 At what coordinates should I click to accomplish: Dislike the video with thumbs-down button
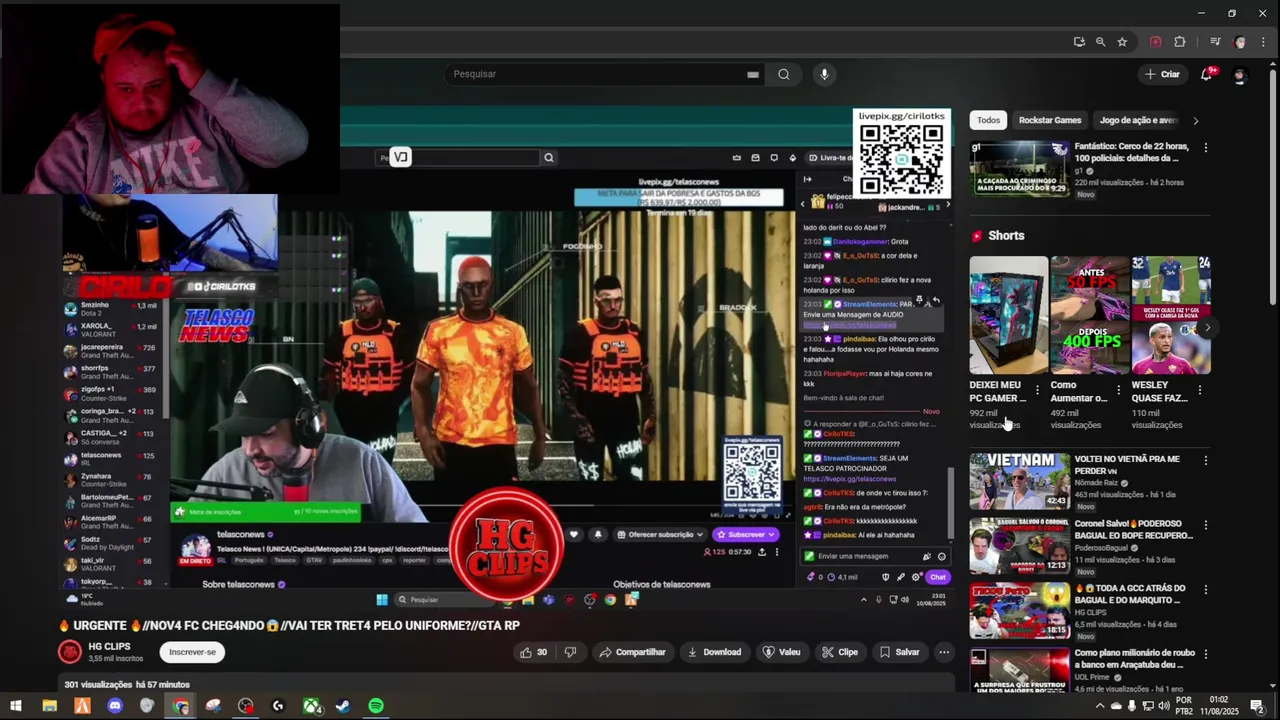(570, 652)
